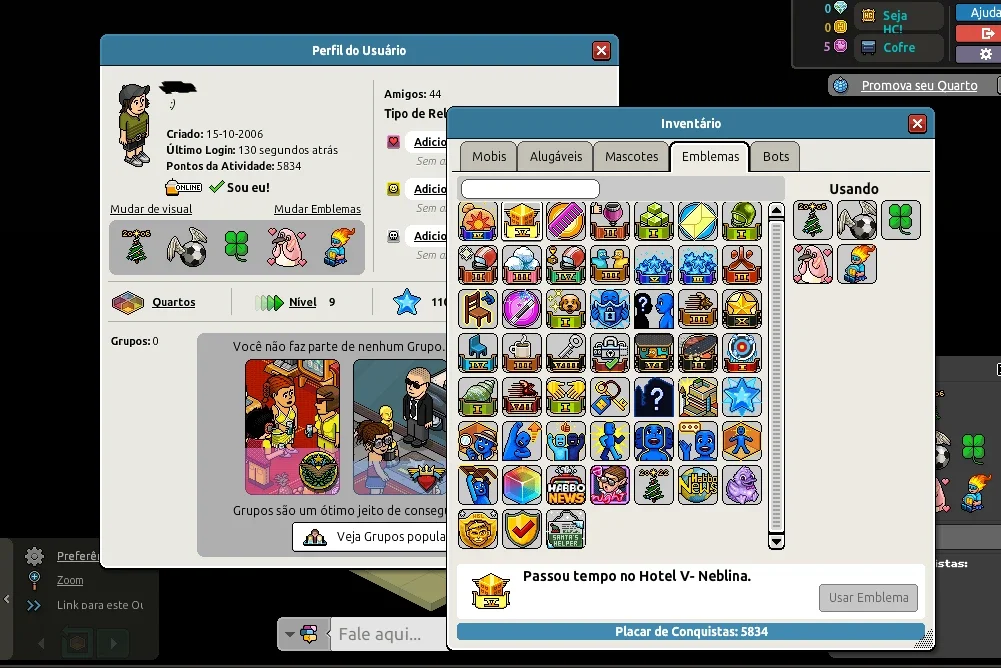The width and height of the screenshot is (1001, 668).
Task: Click the up arrow of the badge scrollbar
Action: click(776, 210)
